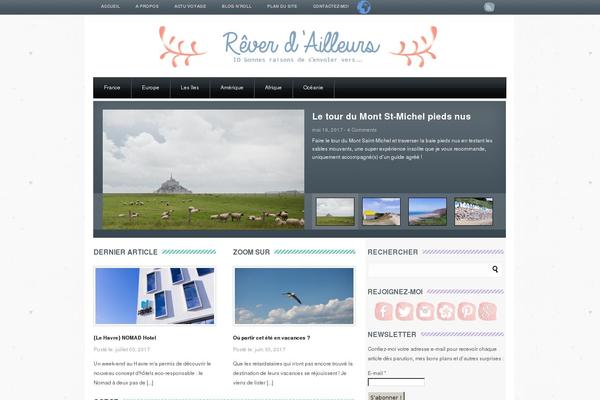Click the last pink social icon
Viewport: 600px width, 400px height.
click(x=487, y=311)
